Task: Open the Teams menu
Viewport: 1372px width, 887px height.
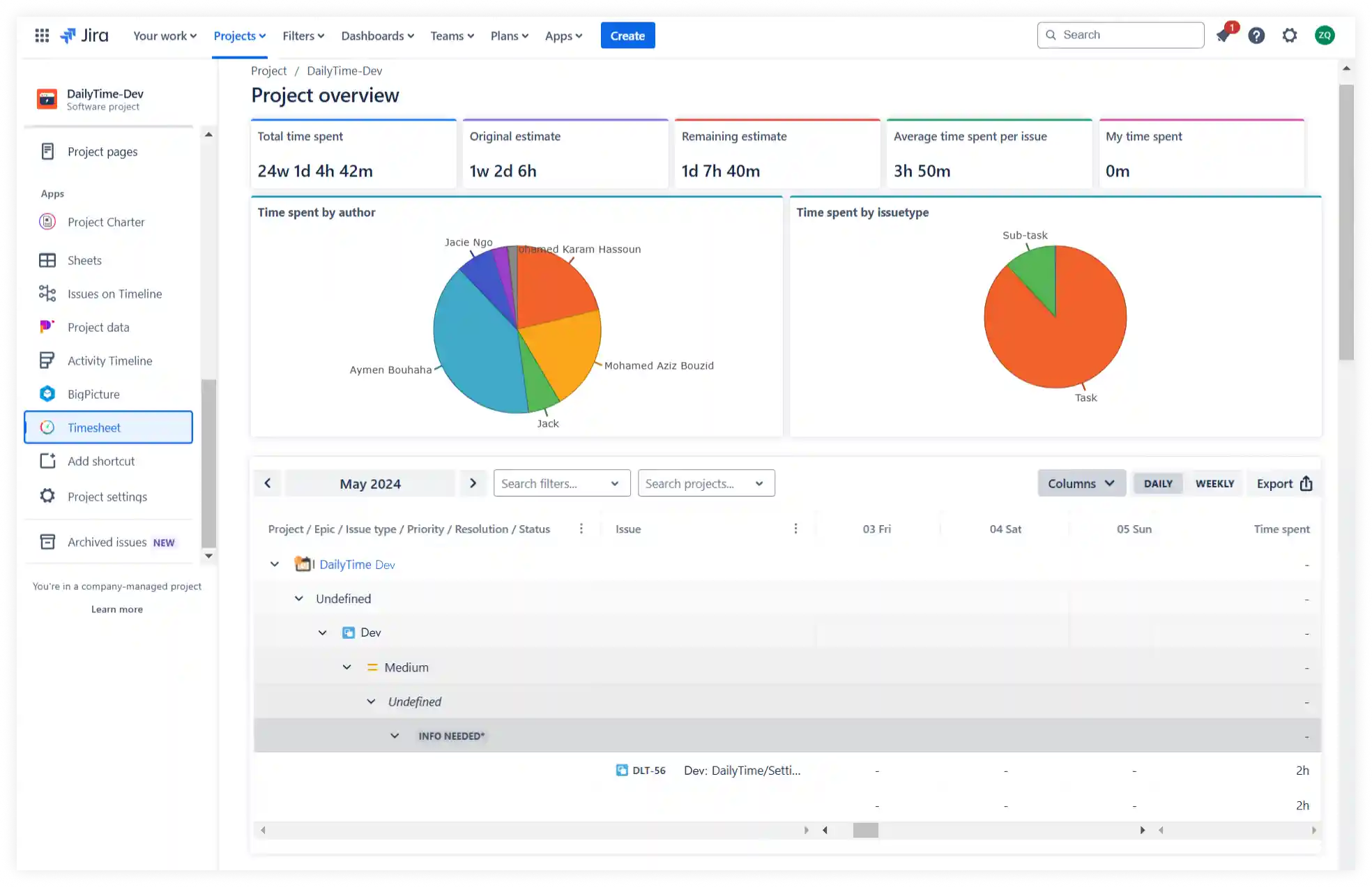Action: [x=452, y=36]
